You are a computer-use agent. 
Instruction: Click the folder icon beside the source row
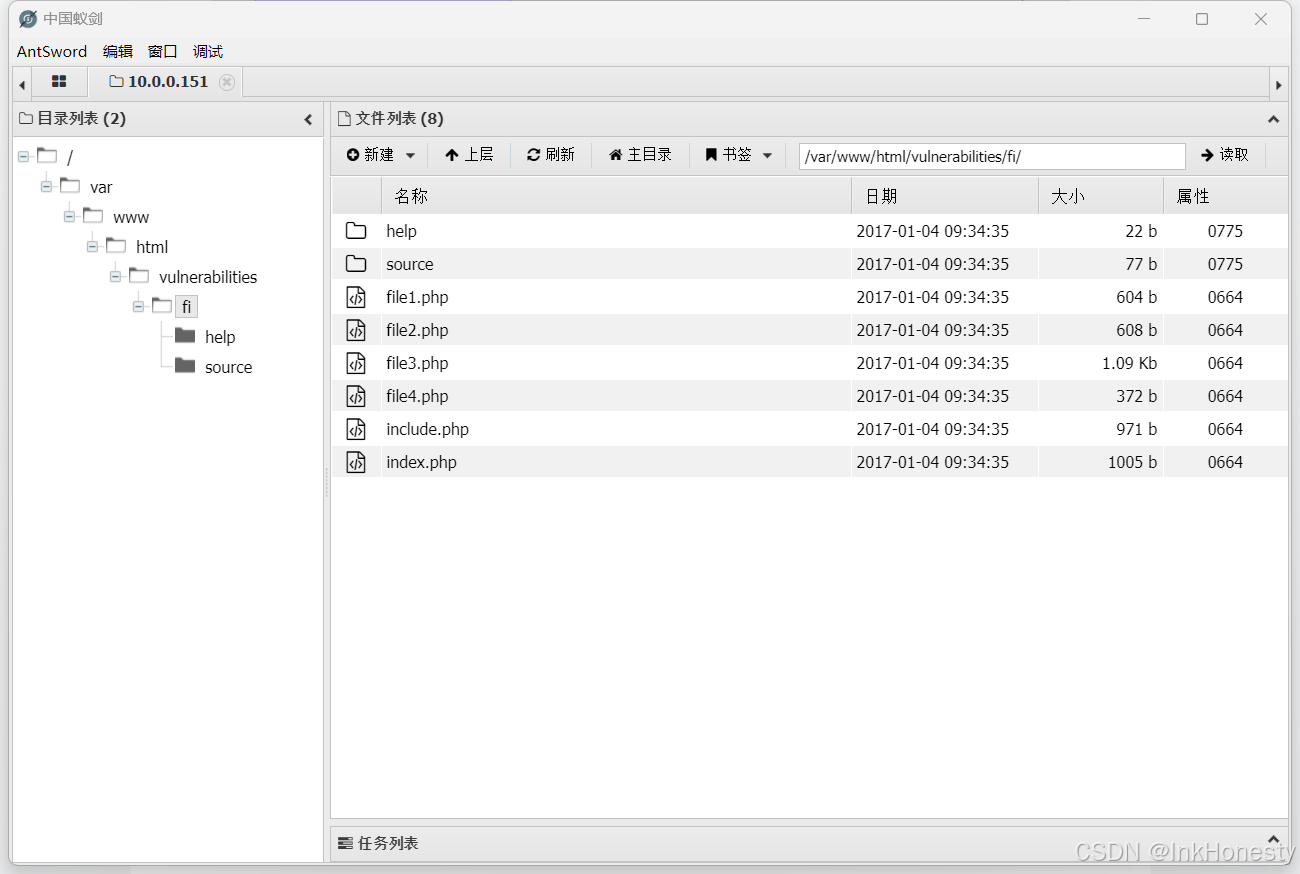pyautogui.click(x=356, y=263)
